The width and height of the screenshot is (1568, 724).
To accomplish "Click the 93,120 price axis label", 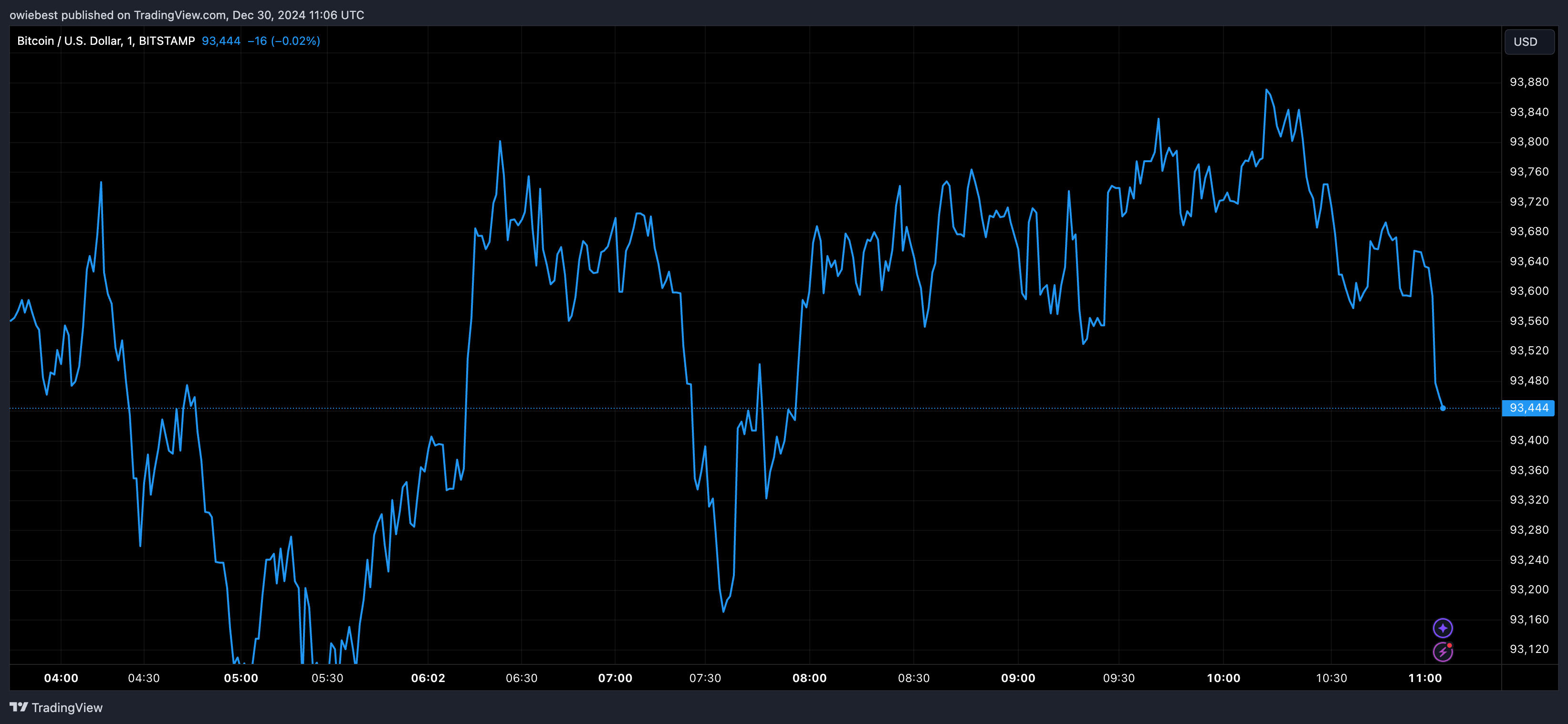I will [1529, 649].
